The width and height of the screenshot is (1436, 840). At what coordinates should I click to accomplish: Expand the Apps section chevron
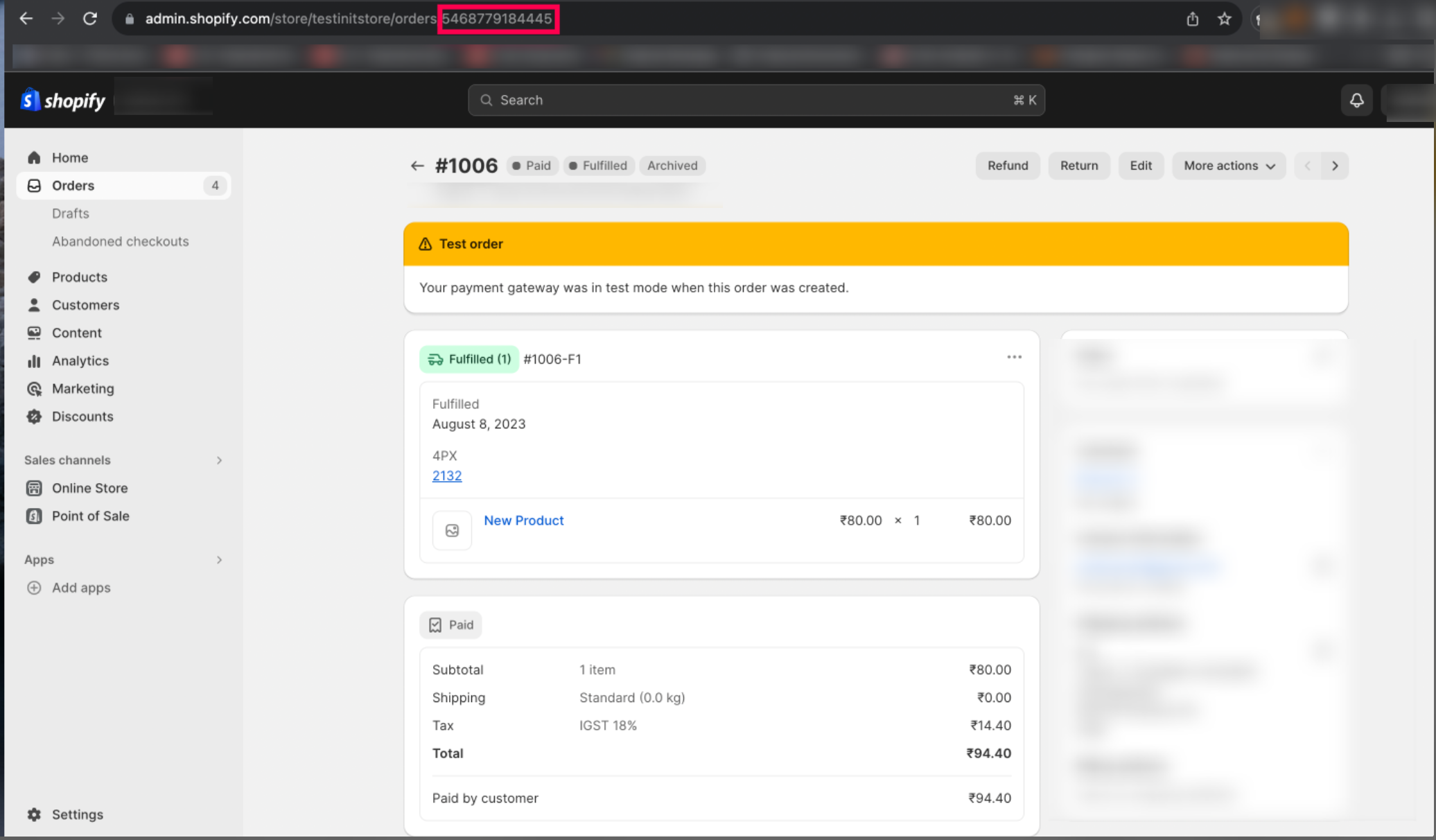point(219,559)
